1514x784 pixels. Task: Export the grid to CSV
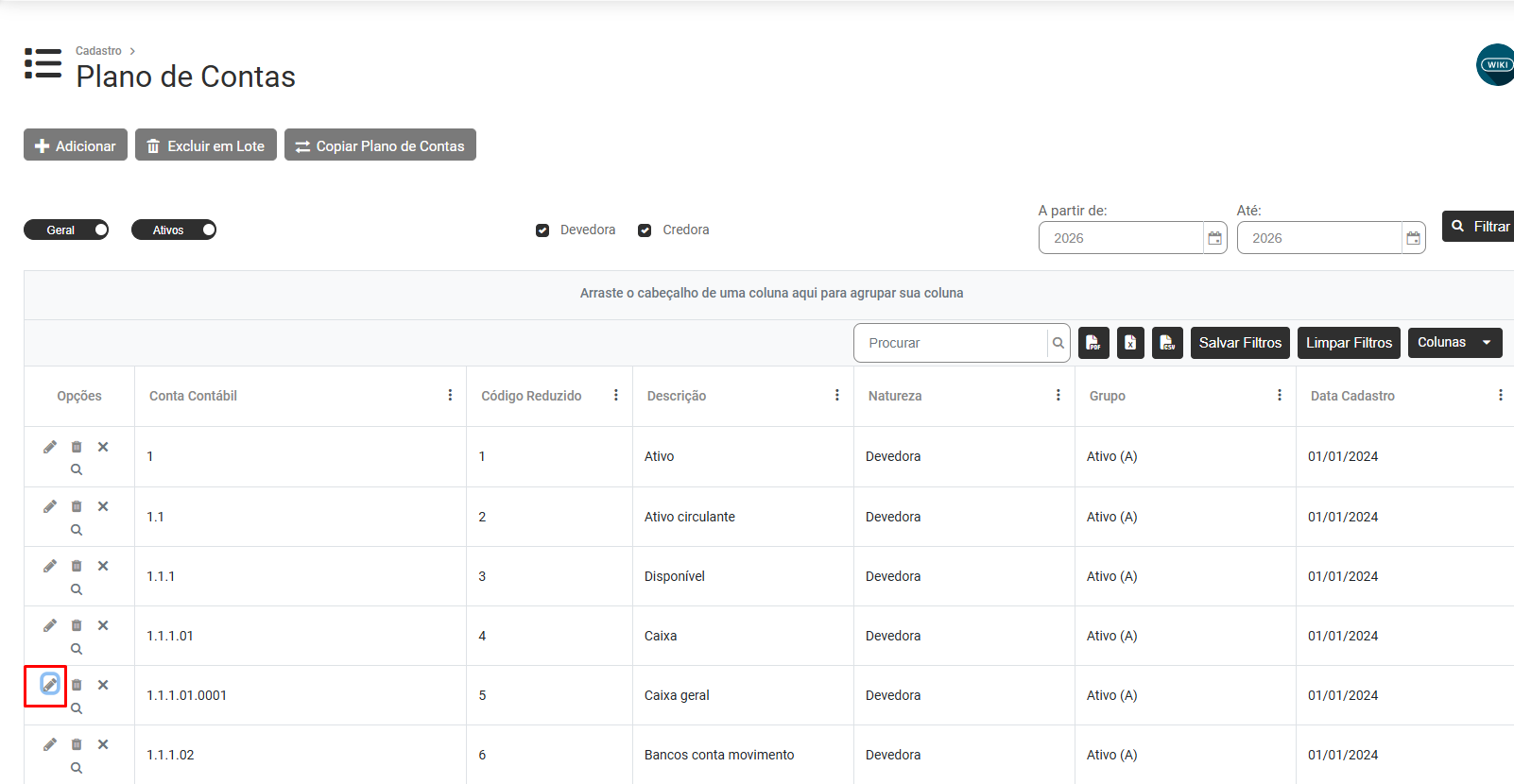click(x=1167, y=343)
